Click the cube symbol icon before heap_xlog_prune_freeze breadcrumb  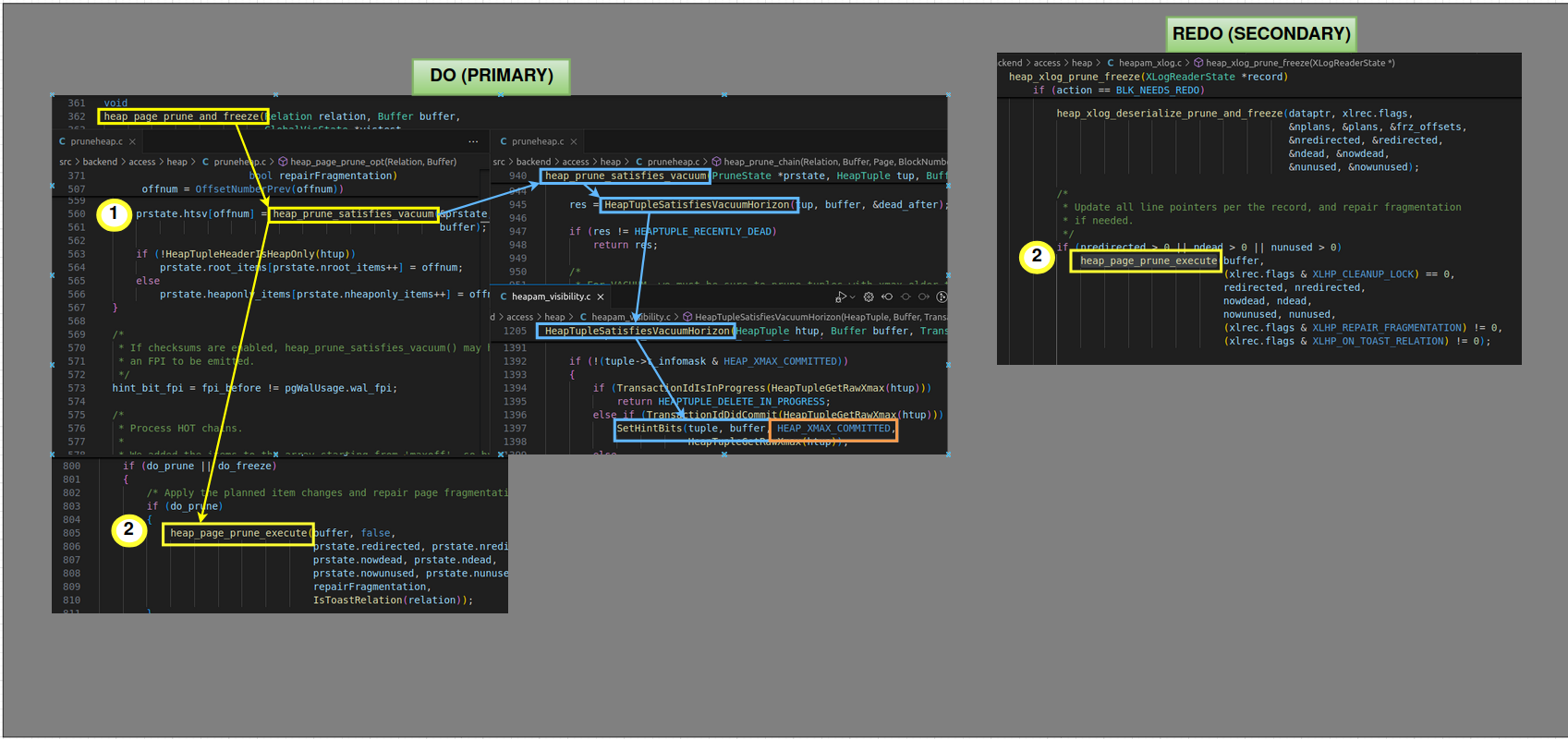pos(1198,63)
